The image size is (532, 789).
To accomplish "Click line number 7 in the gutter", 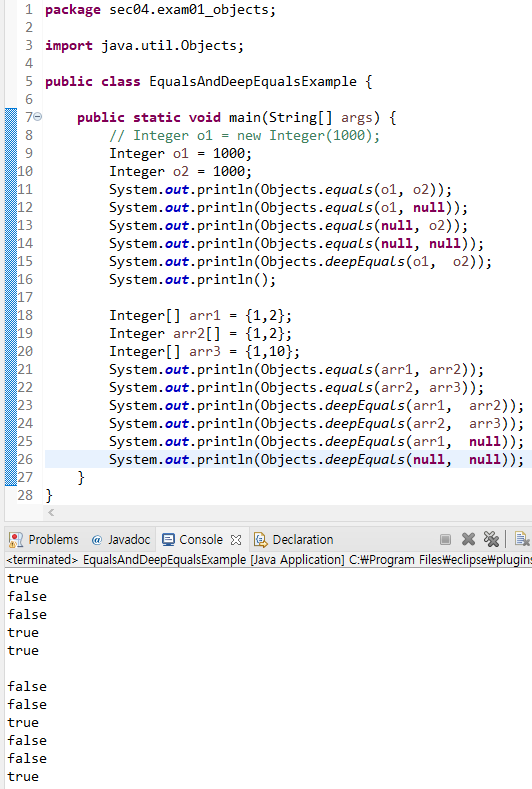I will tap(29, 117).
